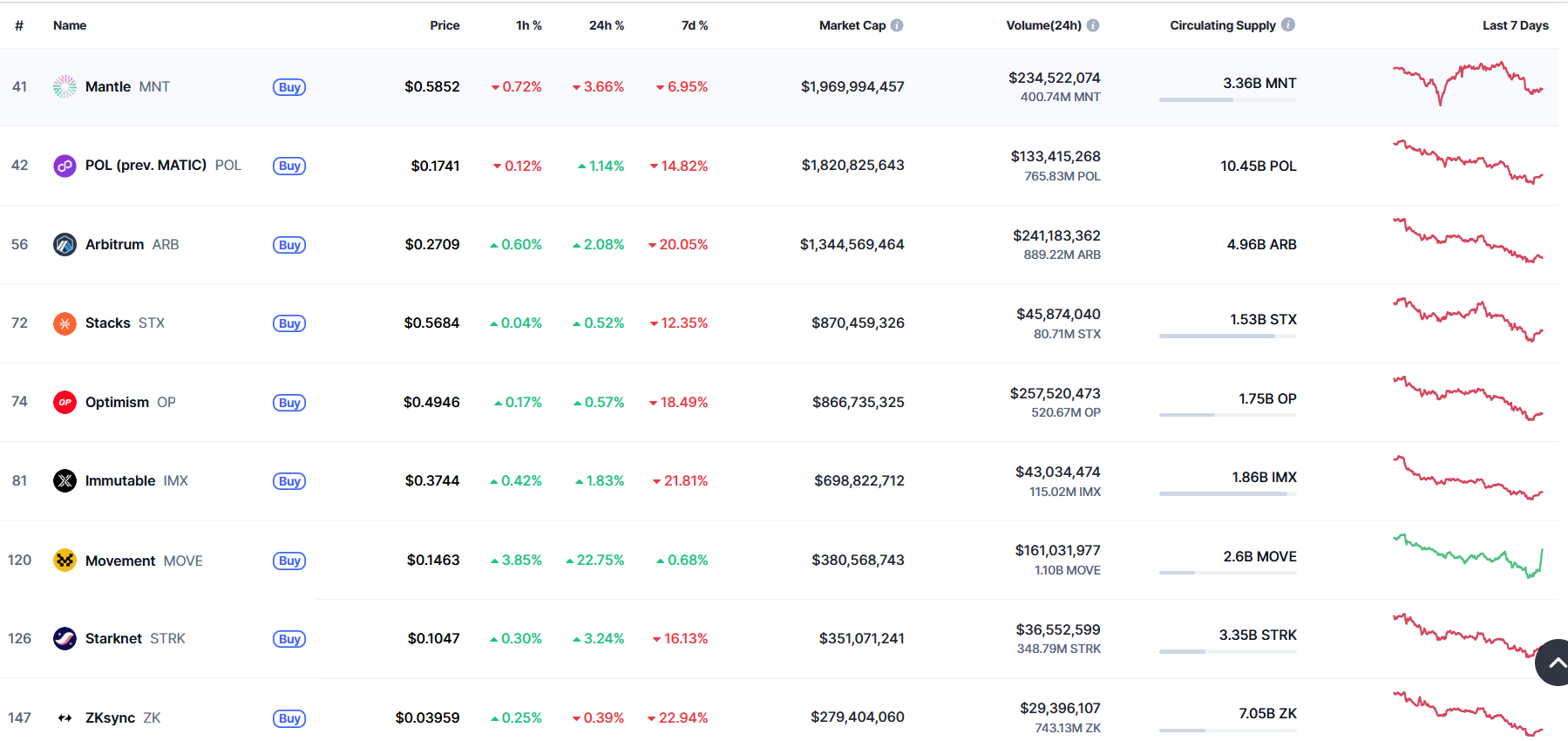Open Mantle 7-day sparkline chart
This screenshot has width=1568, height=741.
(1468, 83)
